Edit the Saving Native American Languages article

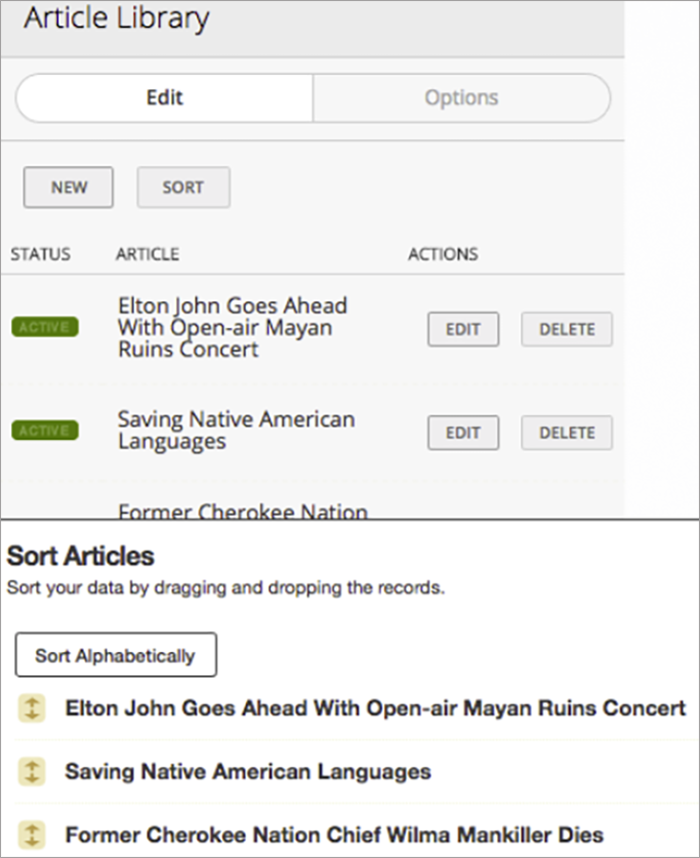pos(463,433)
